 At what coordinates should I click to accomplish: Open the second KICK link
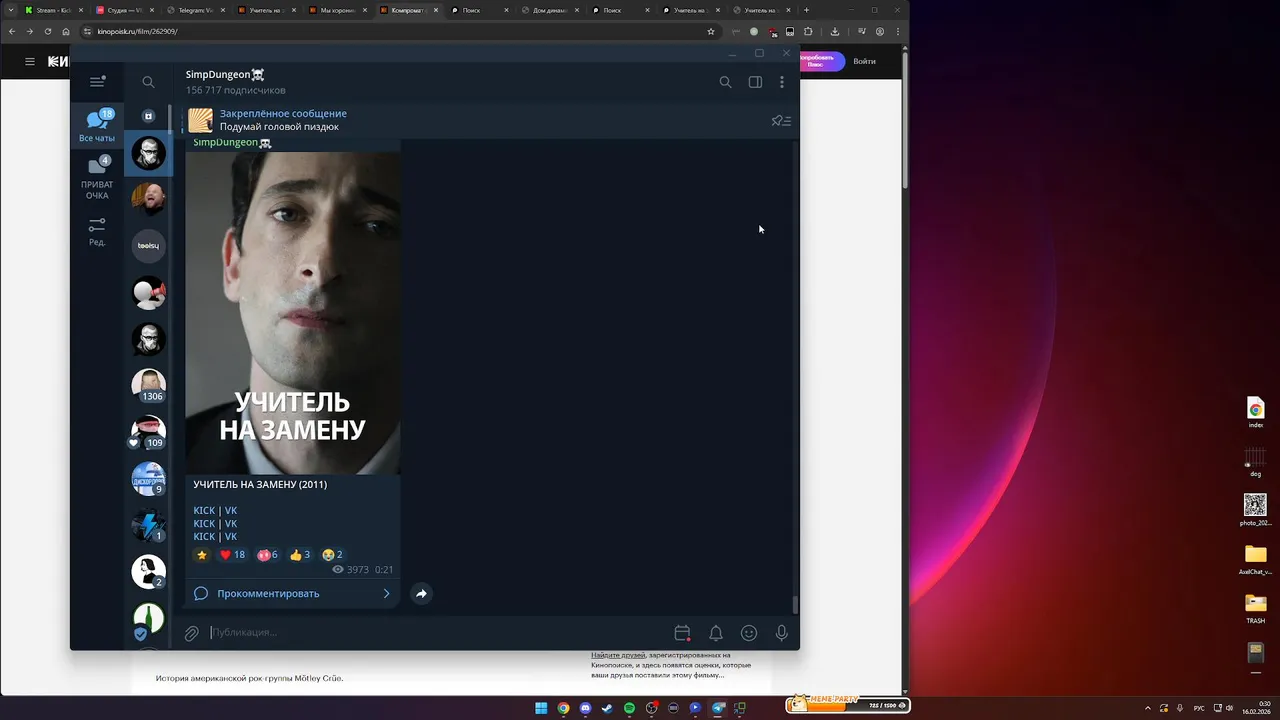(204, 523)
